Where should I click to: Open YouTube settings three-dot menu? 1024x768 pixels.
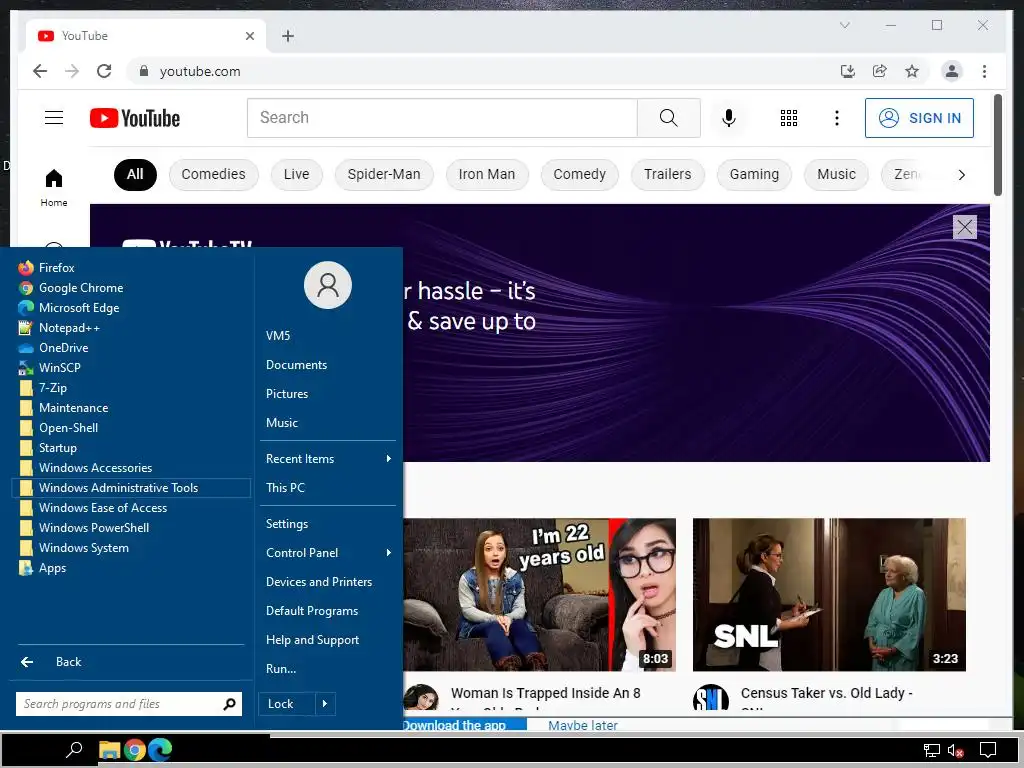[x=837, y=118]
